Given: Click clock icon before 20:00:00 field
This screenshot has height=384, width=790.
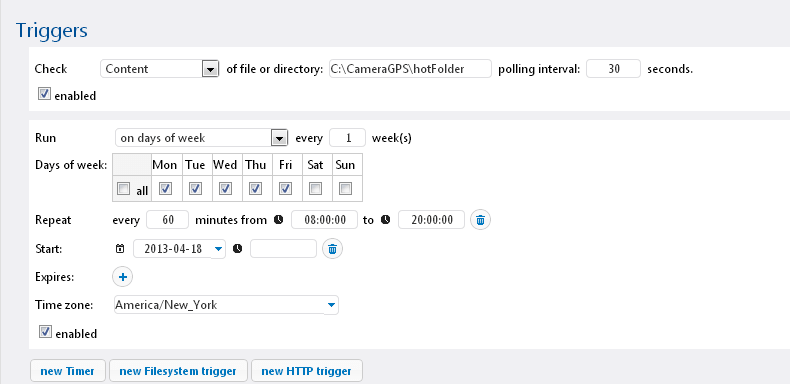Looking at the screenshot, I should click(385, 220).
